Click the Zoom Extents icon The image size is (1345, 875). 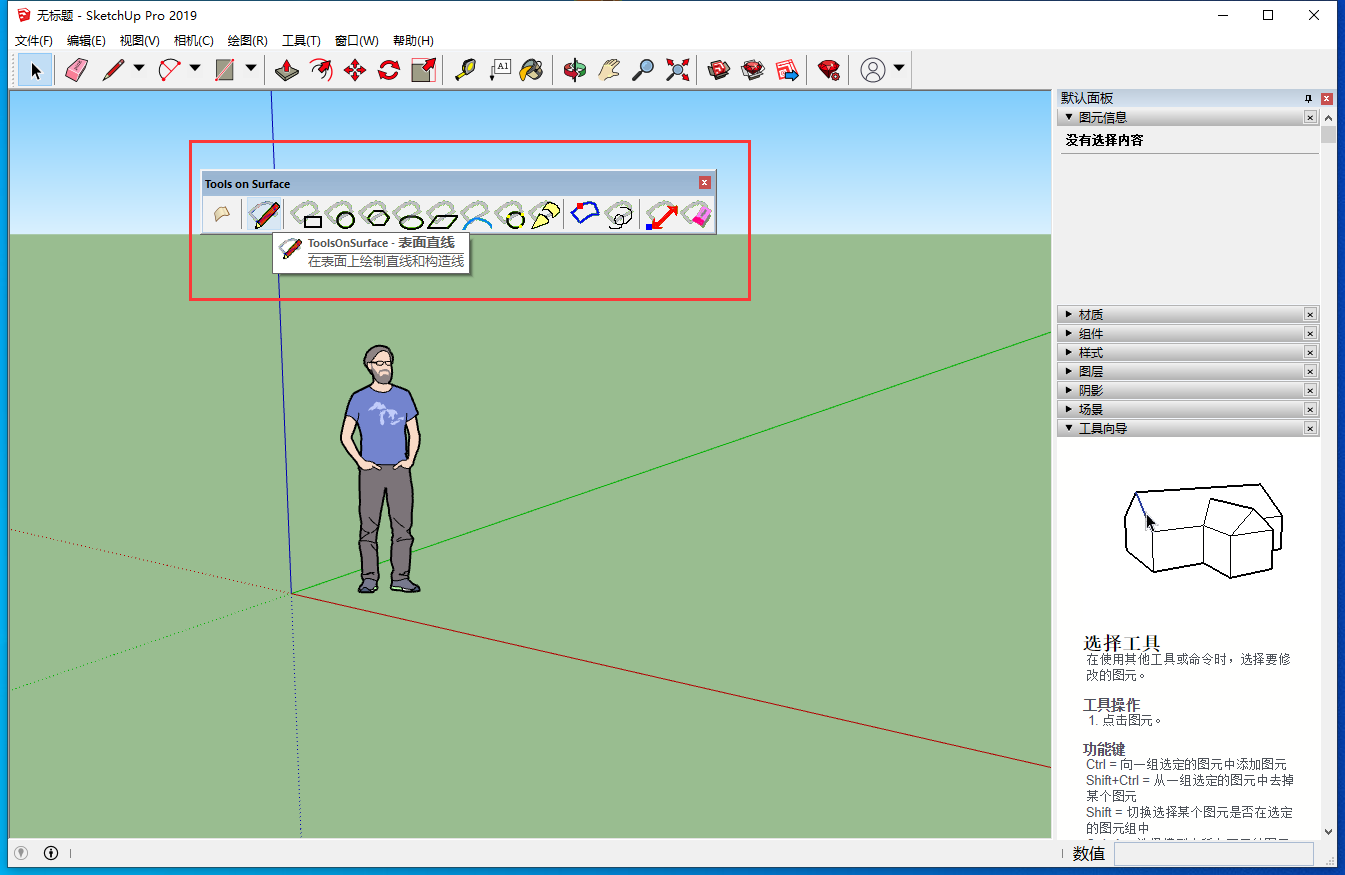click(677, 70)
